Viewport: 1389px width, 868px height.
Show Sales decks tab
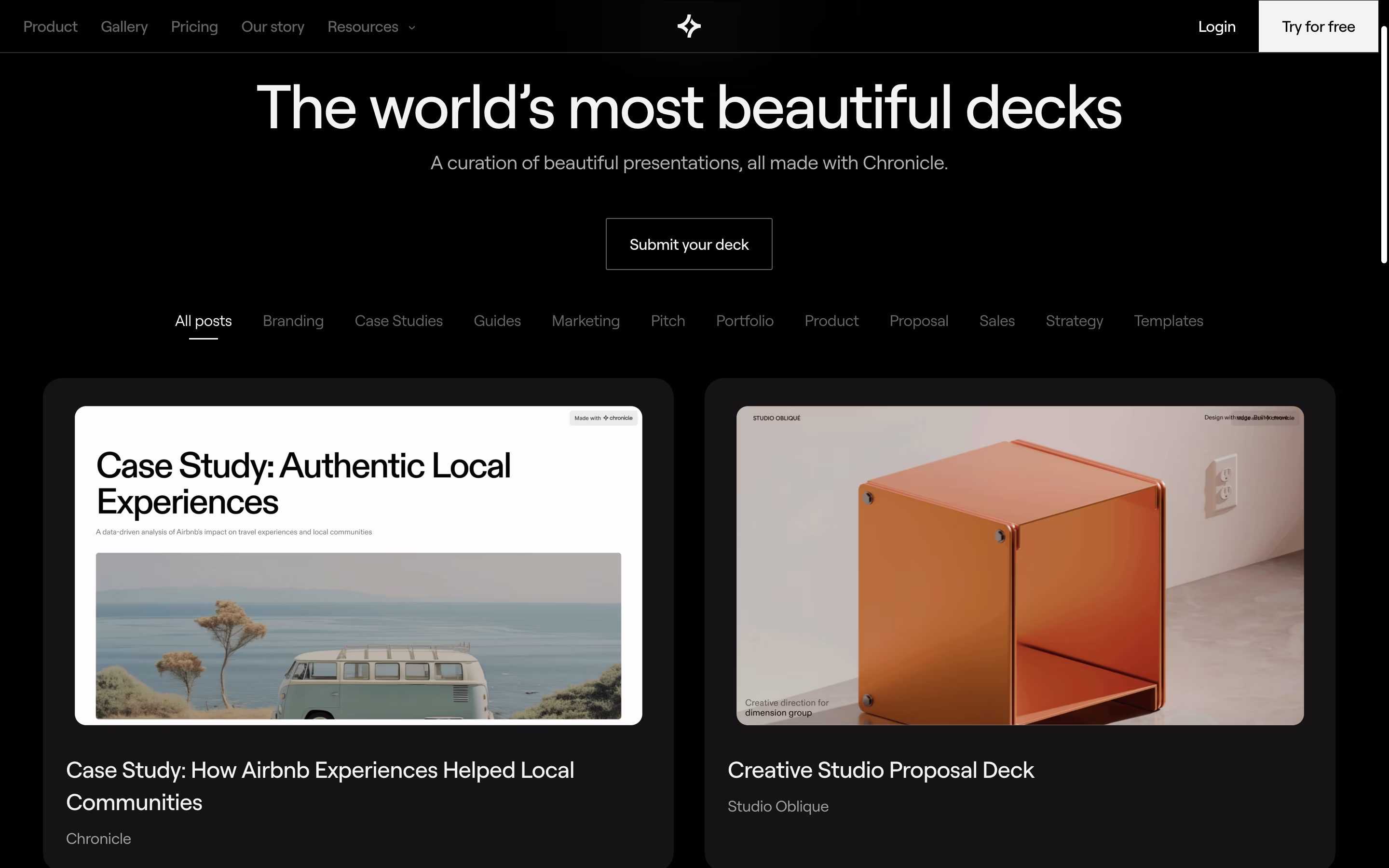click(x=997, y=321)
